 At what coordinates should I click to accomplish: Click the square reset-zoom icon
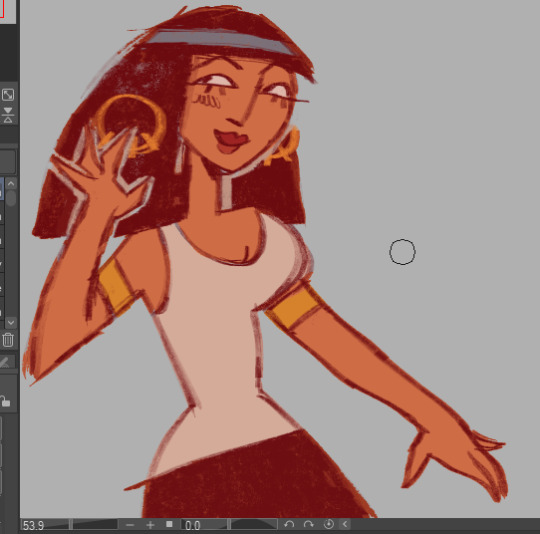click(x=169, y=524)
